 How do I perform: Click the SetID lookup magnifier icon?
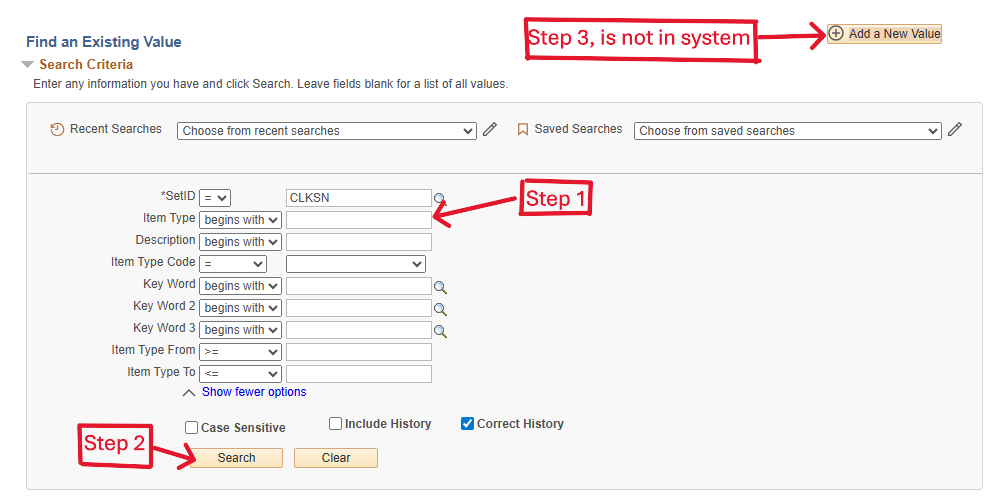click(x=439, y=198)
